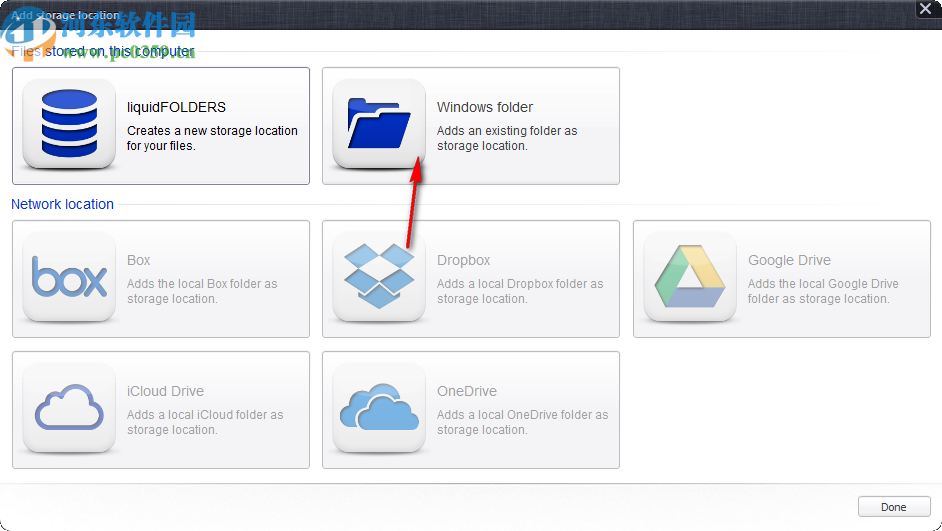Close the Add storage location dialog
Viewport: 942px width, 531px height.
(926, 9)
